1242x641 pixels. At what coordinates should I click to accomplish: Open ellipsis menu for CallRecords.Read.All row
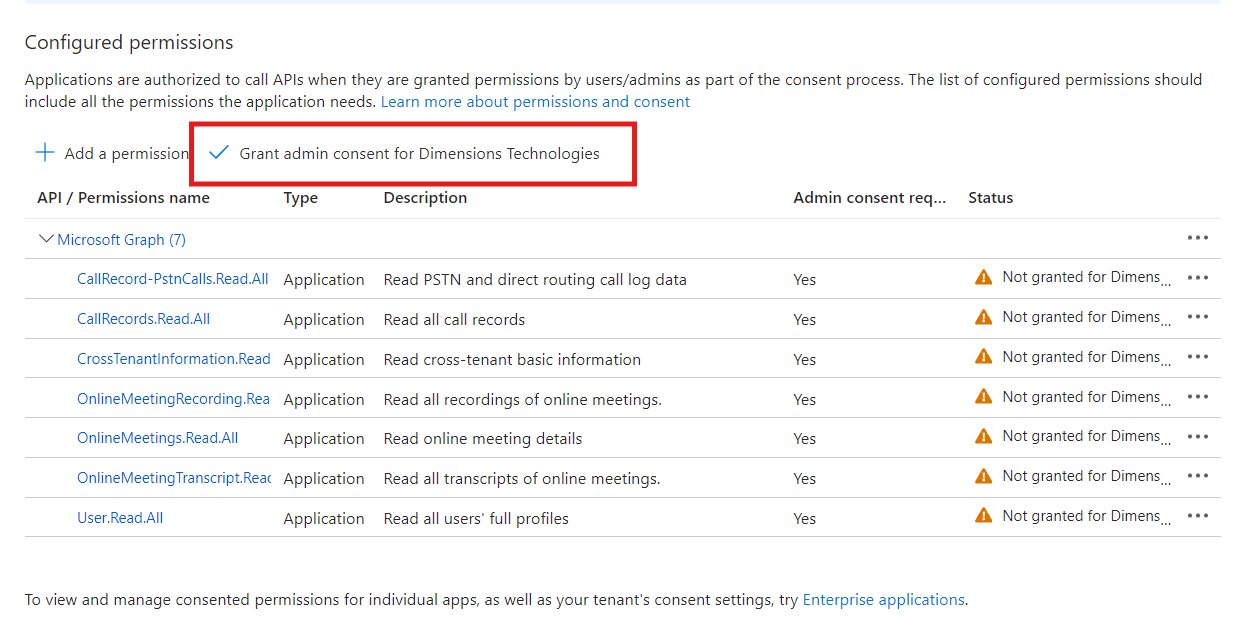point(1197,317)
